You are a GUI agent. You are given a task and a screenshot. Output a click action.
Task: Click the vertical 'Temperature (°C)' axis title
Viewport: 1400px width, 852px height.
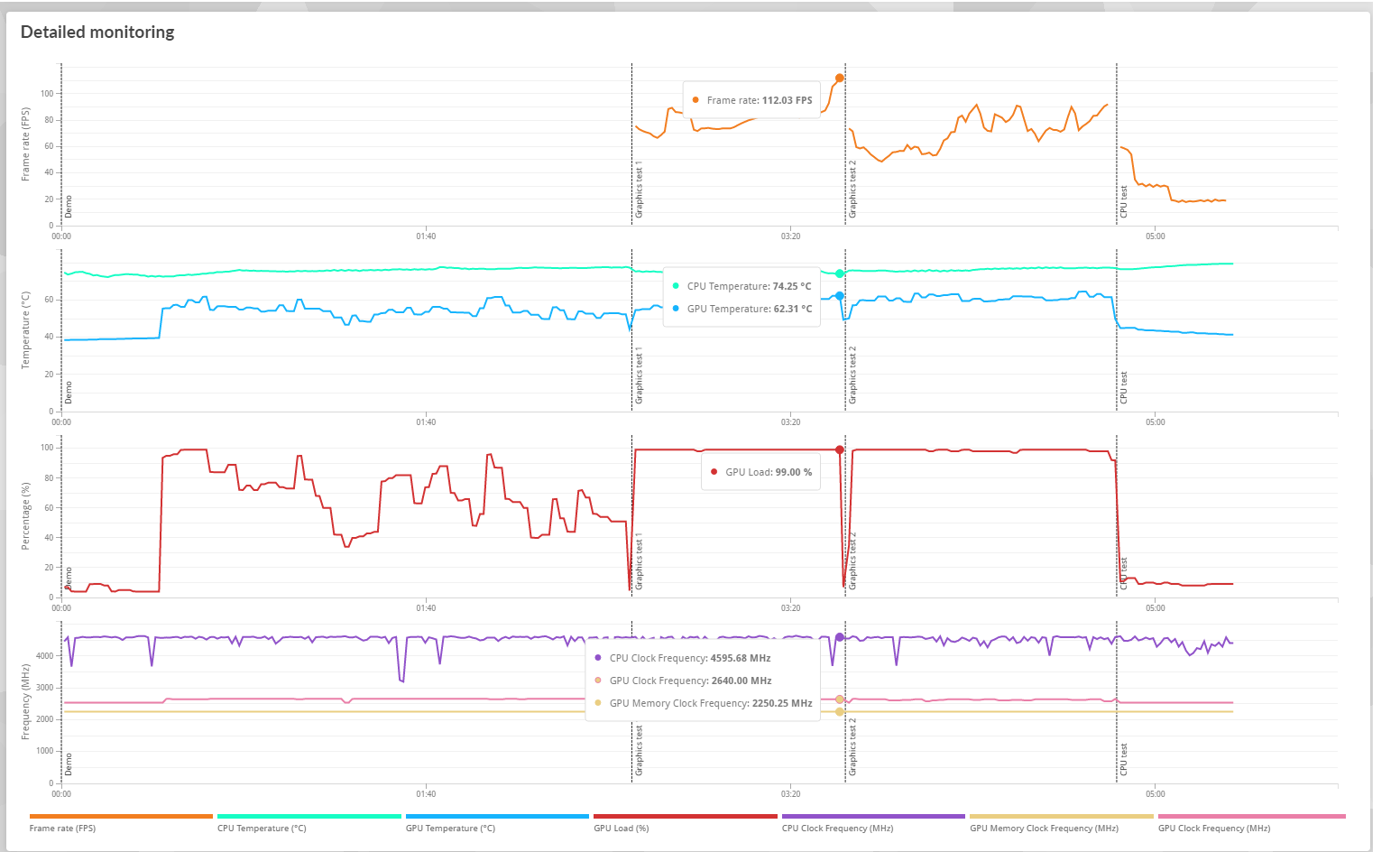tap(25, 329)
